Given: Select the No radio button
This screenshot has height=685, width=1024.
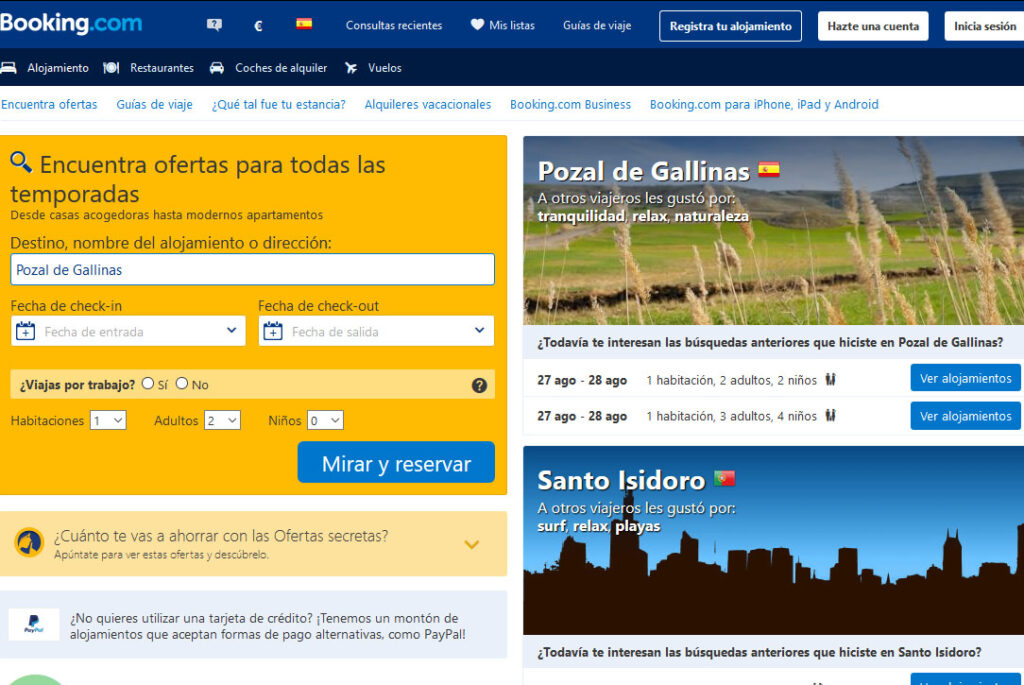Looking at the screenshot, I should pos(182,383).
